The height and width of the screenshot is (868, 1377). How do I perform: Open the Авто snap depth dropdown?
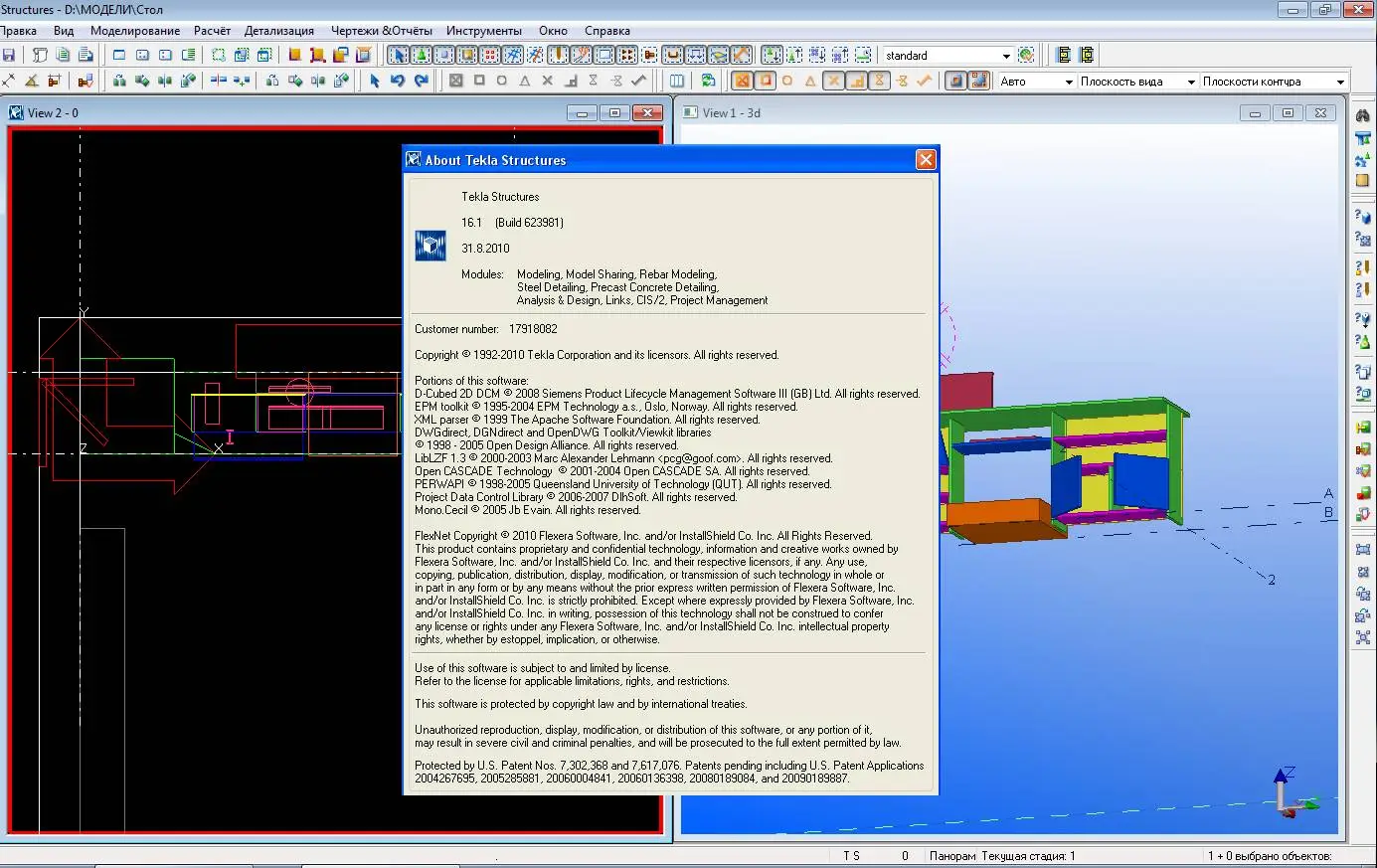pos(1069,82)
